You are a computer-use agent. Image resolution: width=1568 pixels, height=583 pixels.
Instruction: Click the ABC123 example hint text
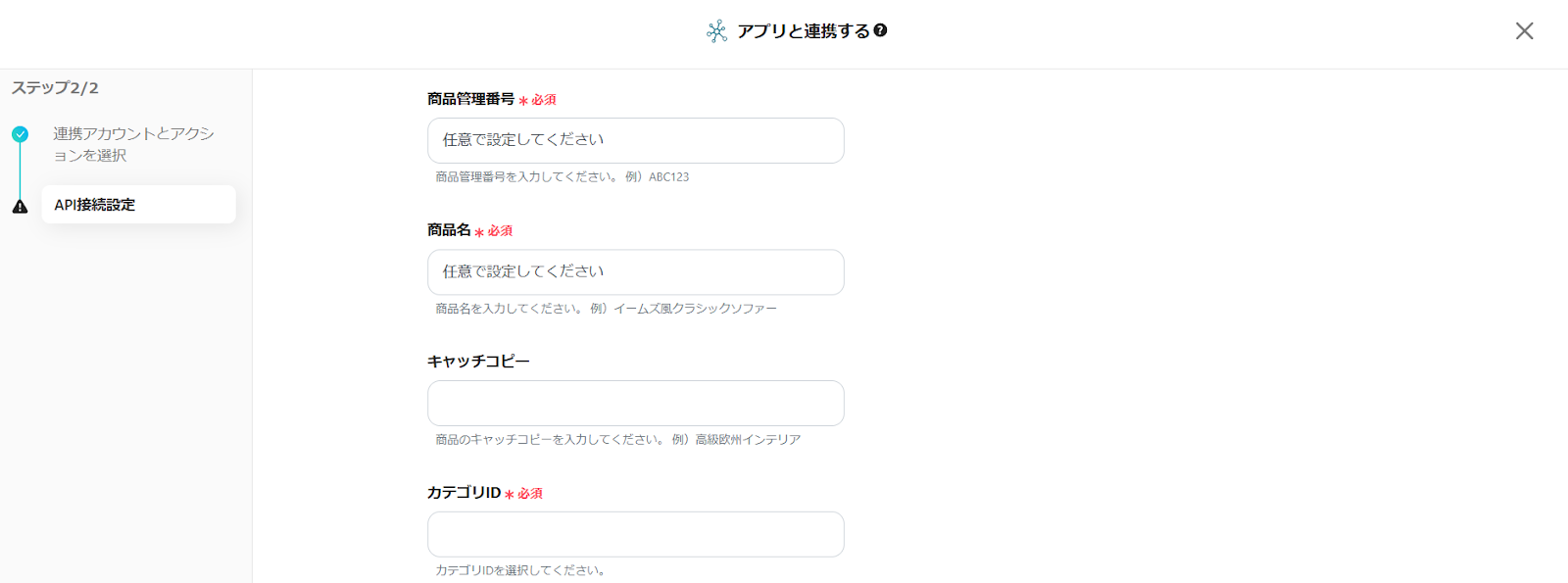tap(668, 177)
